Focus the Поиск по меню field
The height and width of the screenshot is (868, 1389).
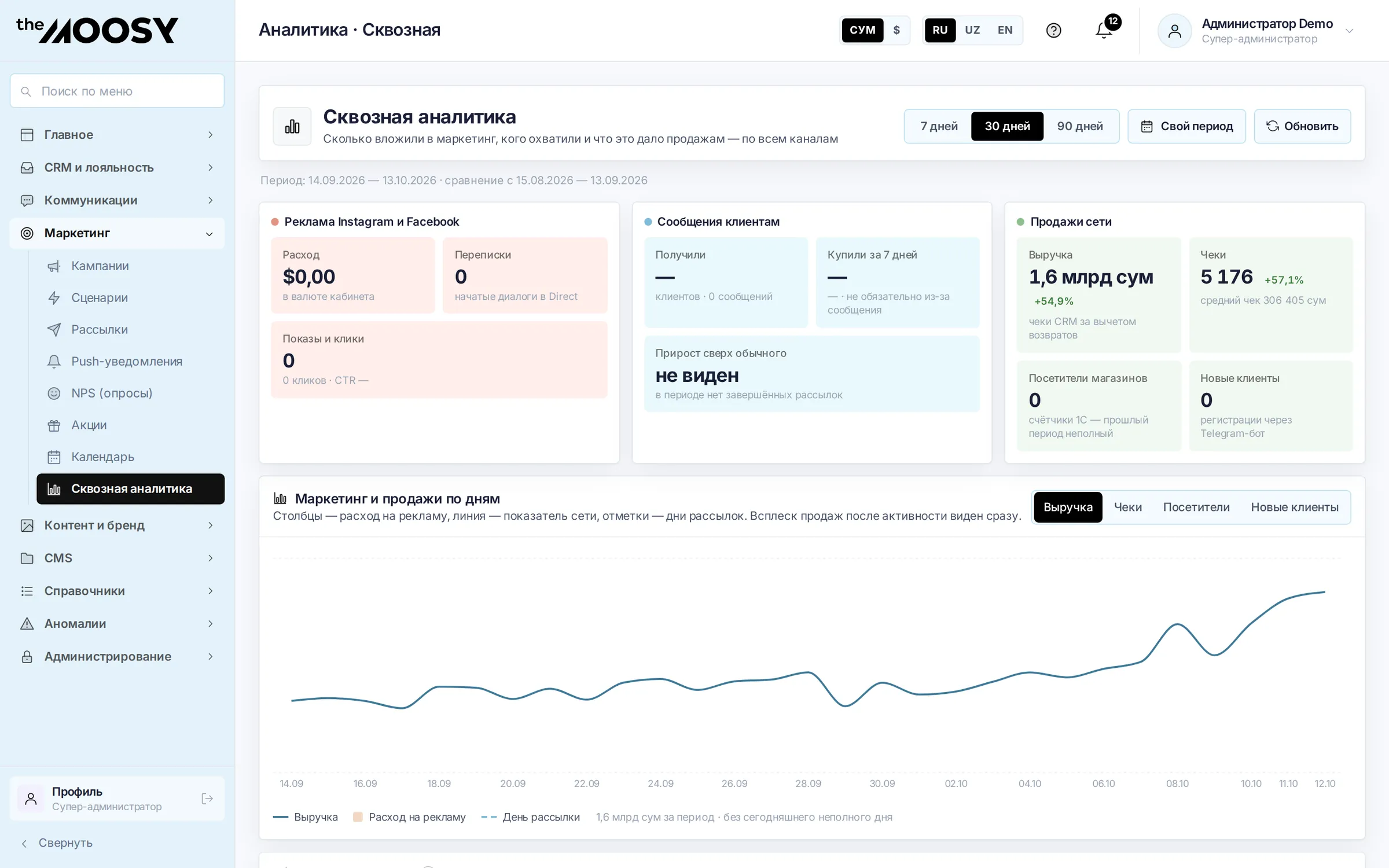coord(117,91)
